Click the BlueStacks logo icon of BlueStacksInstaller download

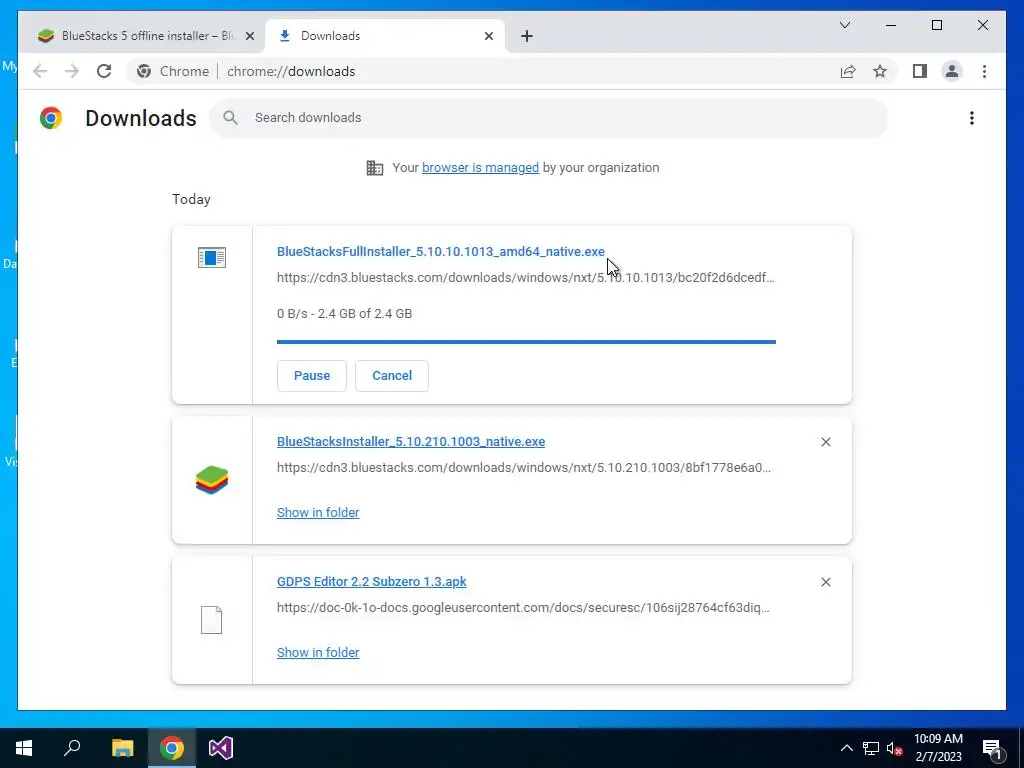212,480
